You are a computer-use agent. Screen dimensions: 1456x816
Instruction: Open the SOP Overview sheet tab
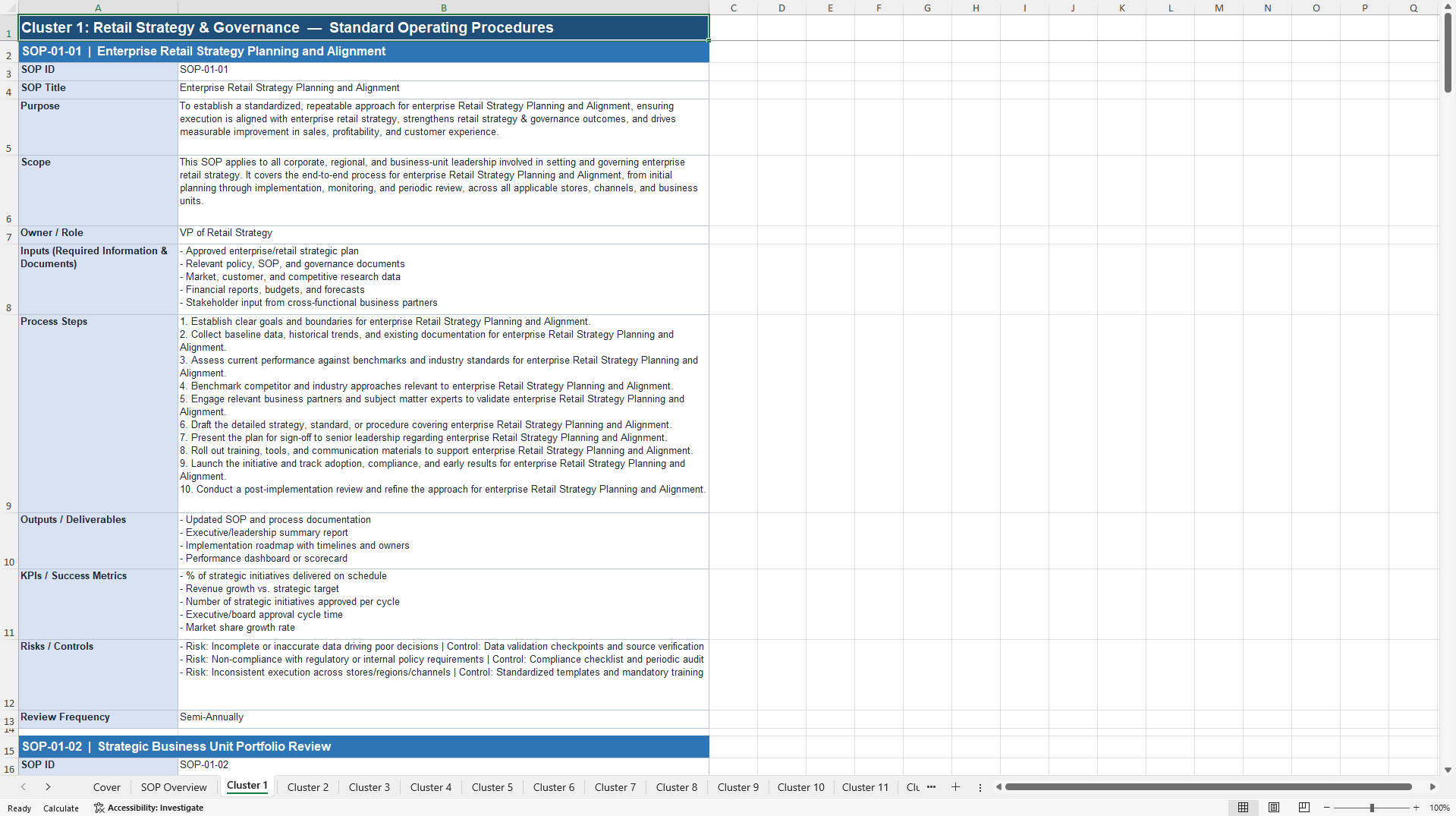(x=174, y=787)
